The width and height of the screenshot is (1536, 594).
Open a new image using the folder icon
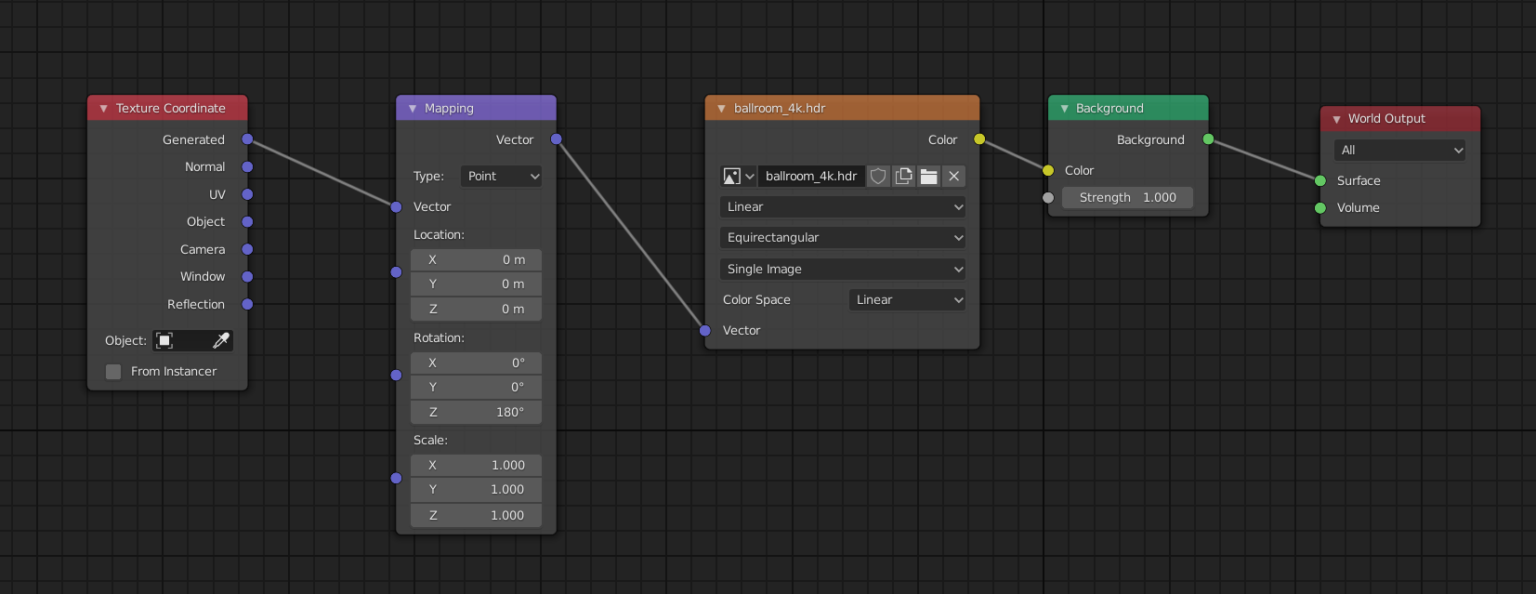[929, 176]
